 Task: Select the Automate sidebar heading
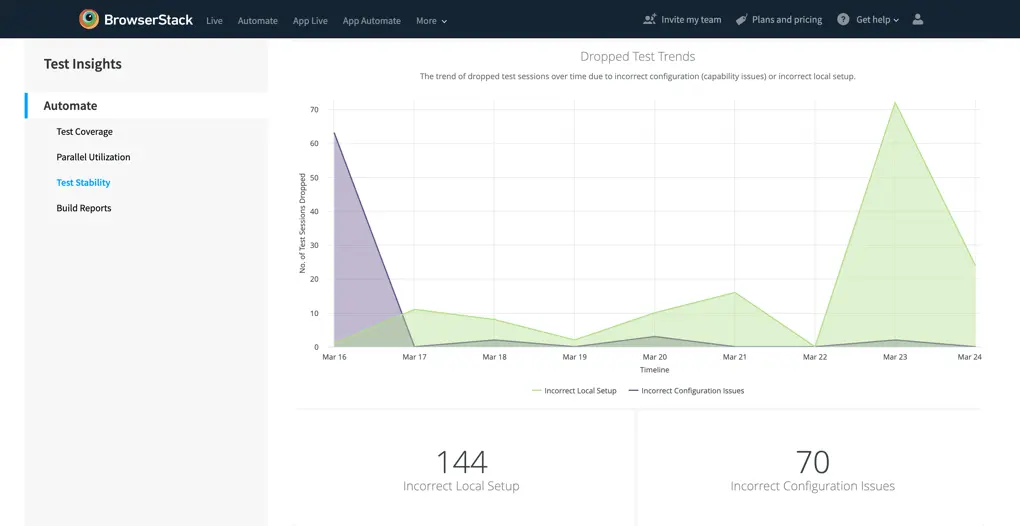[x=70, y=106]
